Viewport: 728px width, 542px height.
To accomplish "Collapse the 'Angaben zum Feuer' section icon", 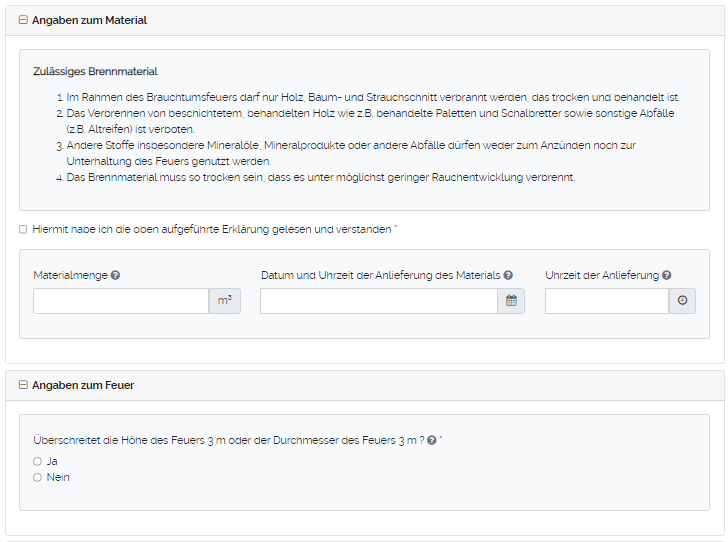I will 23,385.
